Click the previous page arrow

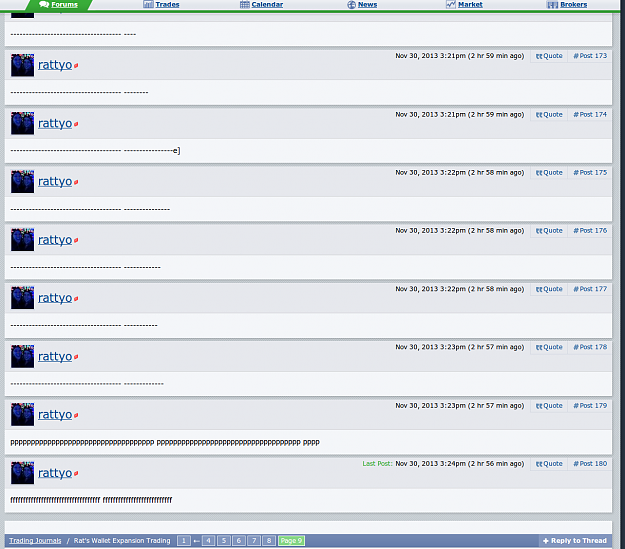click(197, 541)
